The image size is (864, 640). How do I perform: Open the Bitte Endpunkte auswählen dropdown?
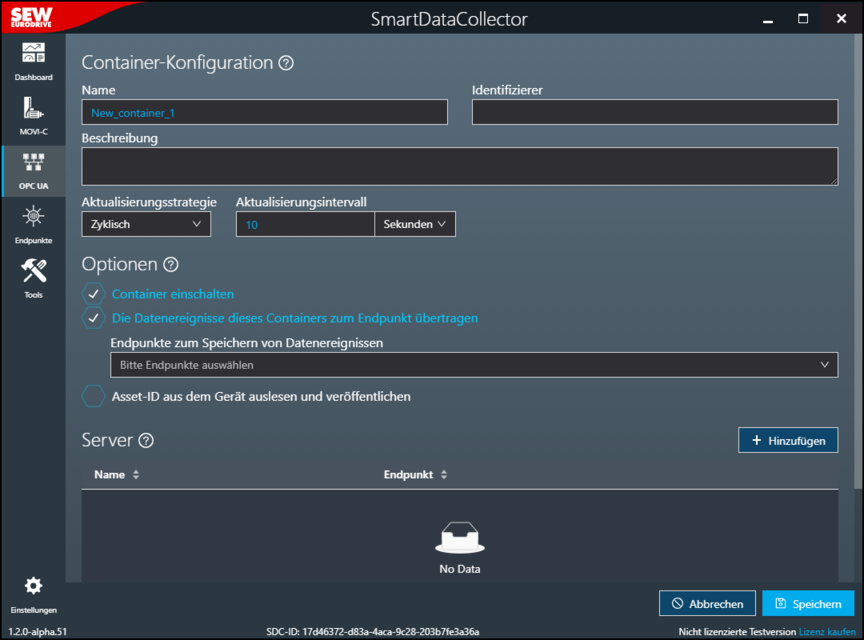[473, 365]
